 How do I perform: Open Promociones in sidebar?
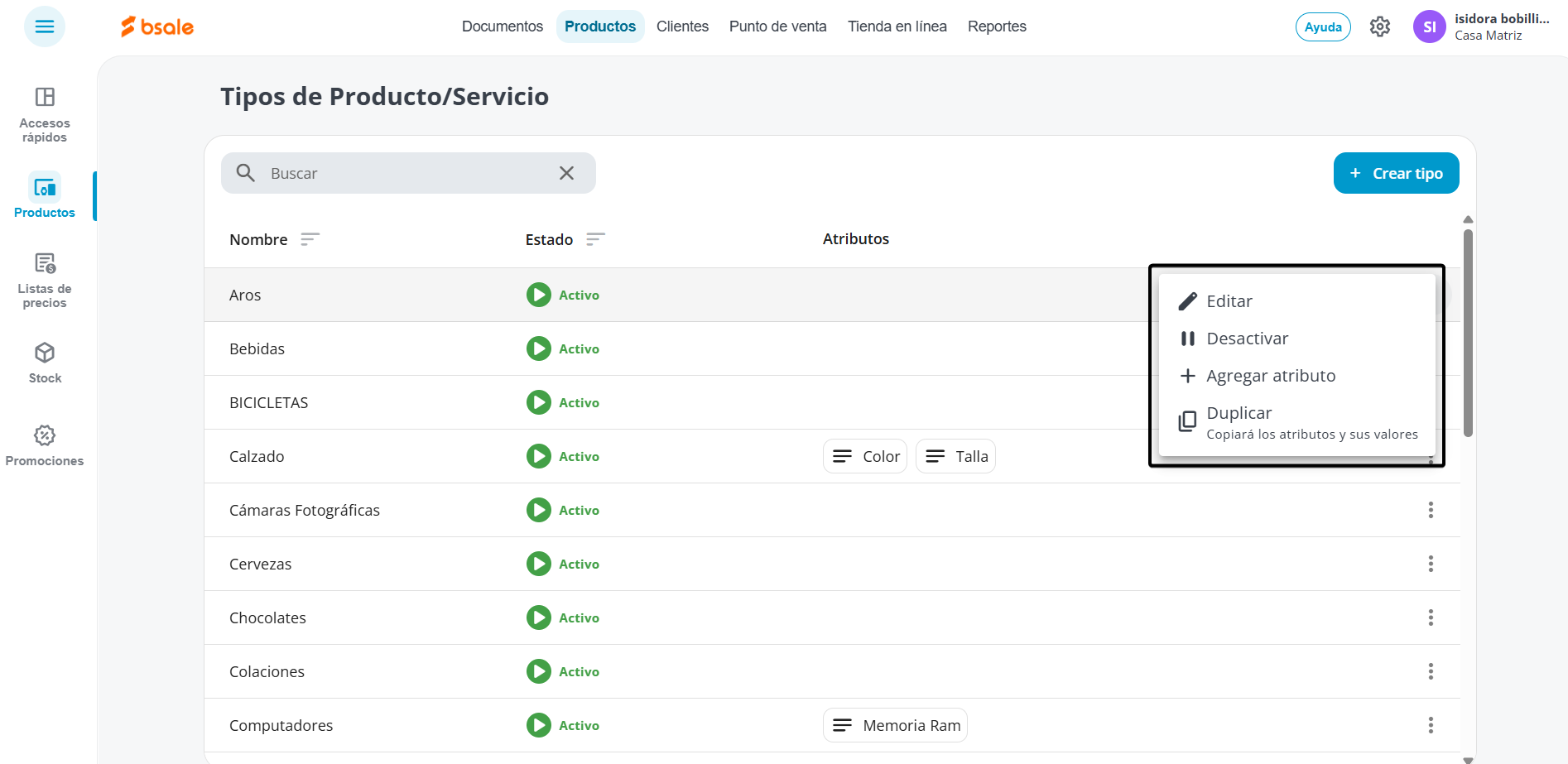coord(45,445)
